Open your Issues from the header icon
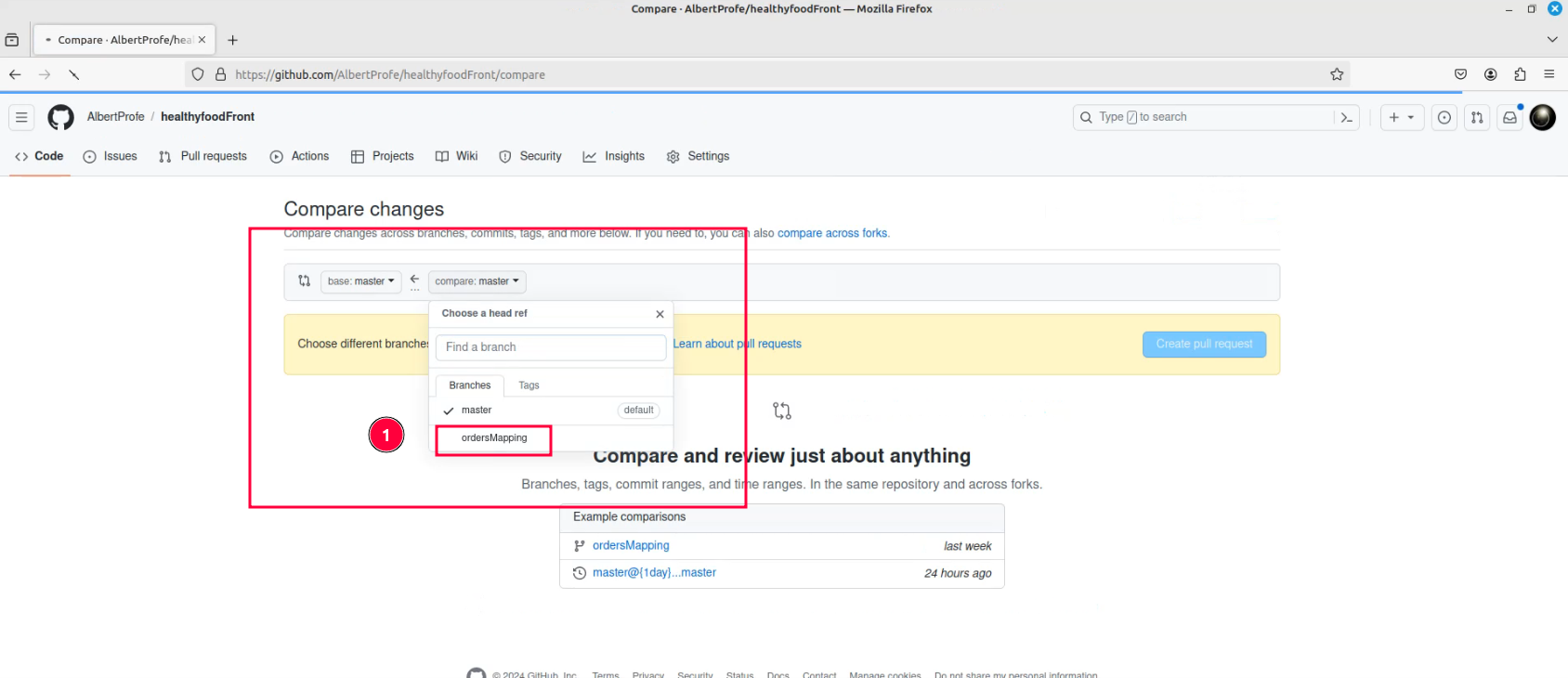The width and height of the screenshot is (1568, 678). (1444, 117)
